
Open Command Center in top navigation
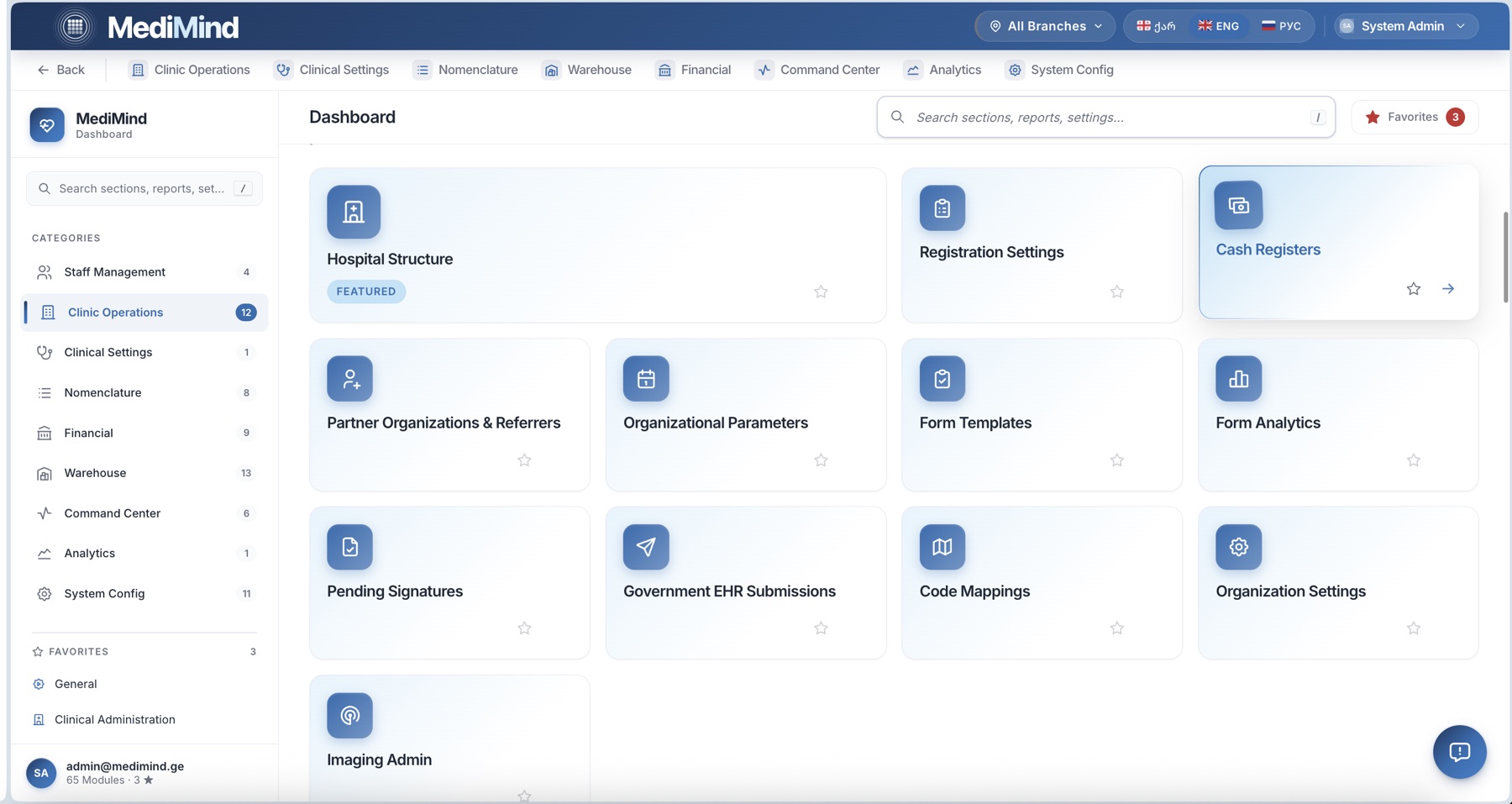[817, 70]
